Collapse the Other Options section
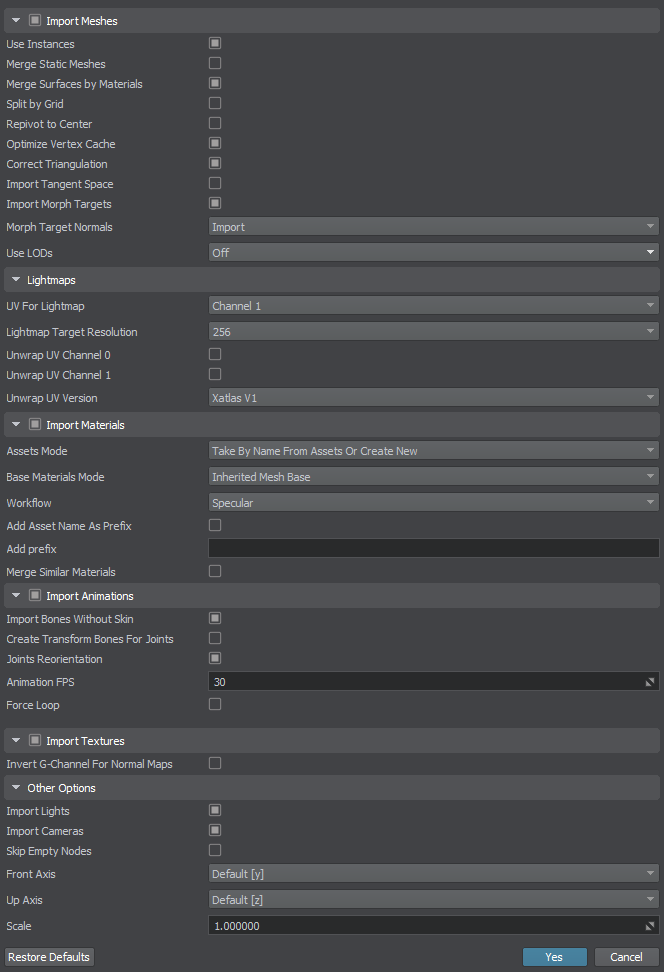The image size is (664, 972). [16, 788]
